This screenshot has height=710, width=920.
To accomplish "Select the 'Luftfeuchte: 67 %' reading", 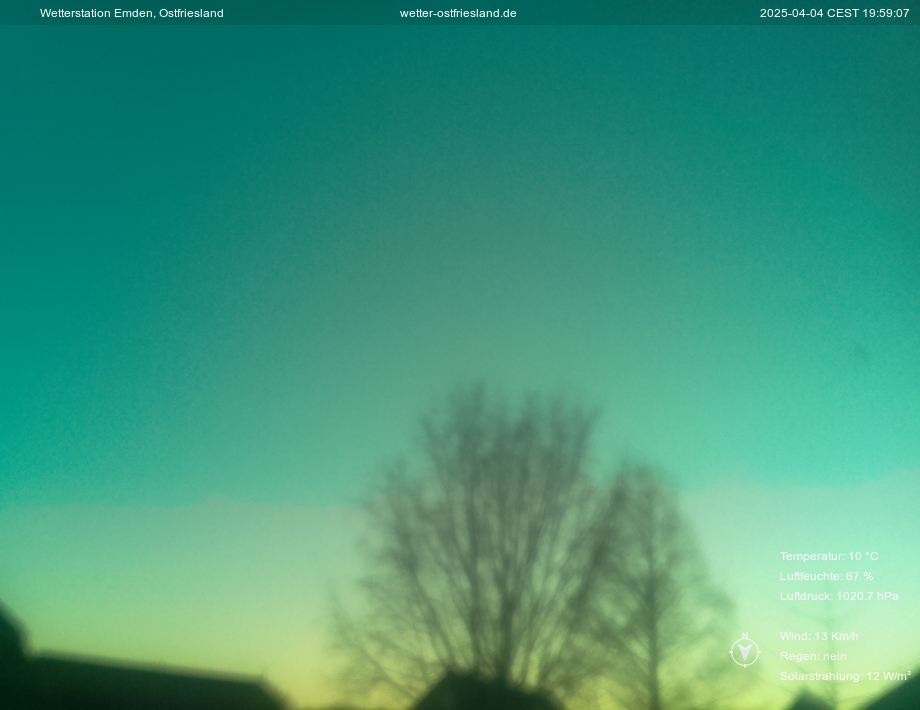I will pos(826,576).
